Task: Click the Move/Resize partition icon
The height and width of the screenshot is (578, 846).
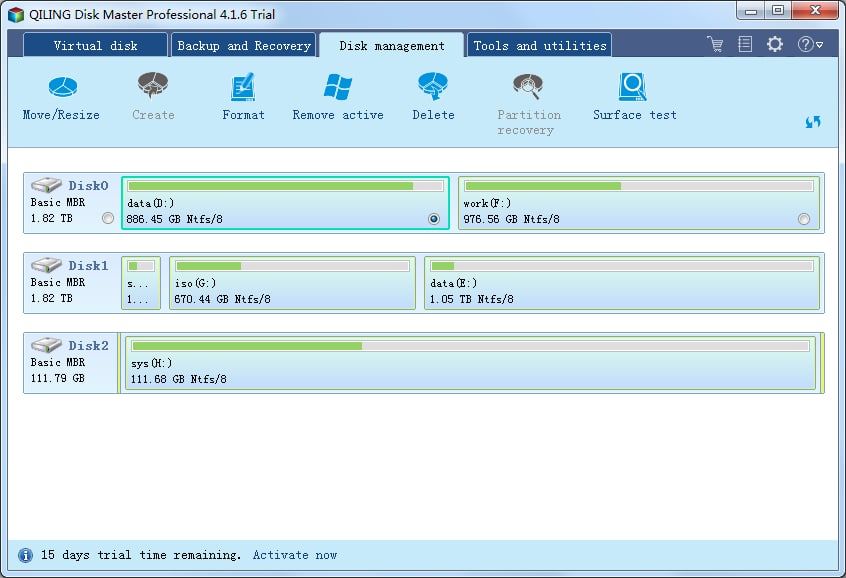Action: pos(63,87)
